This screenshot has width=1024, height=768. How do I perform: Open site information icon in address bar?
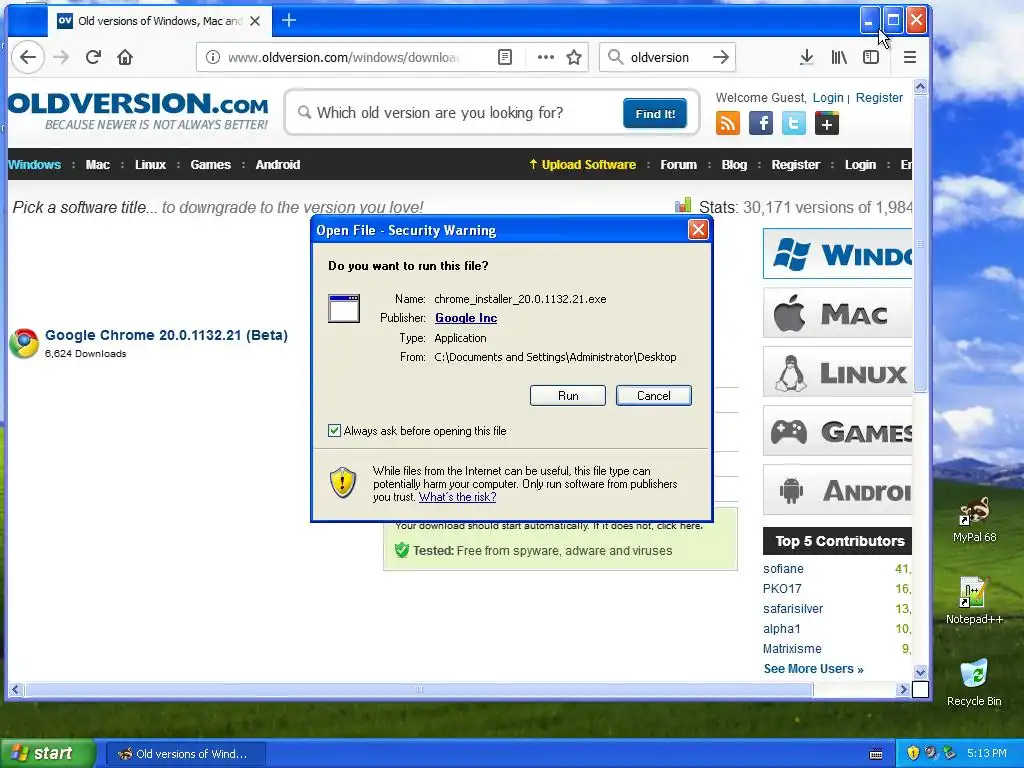coord(213,57)
